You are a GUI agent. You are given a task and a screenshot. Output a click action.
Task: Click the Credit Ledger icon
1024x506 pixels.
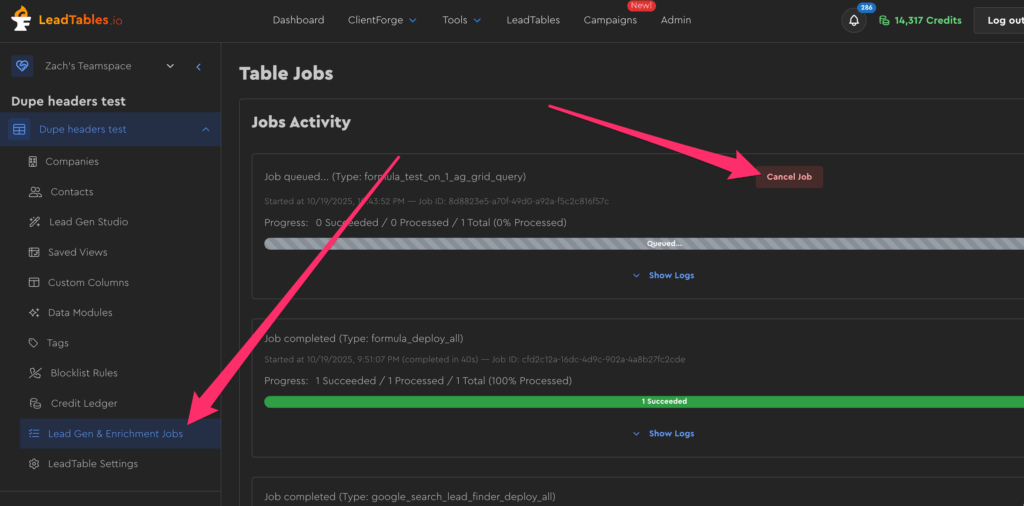coord(34,403)
